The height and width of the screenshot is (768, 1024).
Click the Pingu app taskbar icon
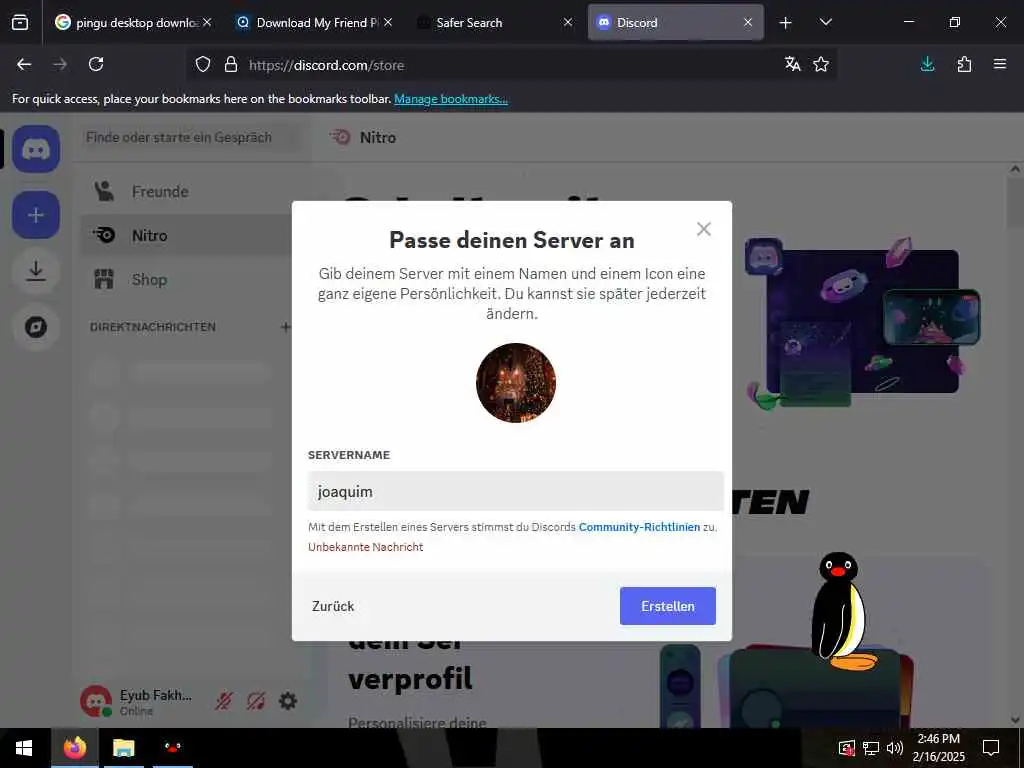[172, 748]
